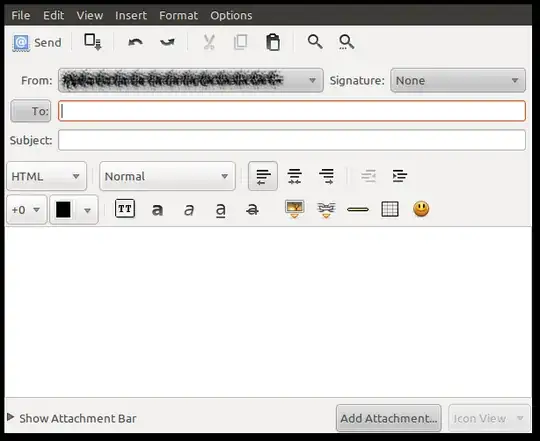Toggle underline text formatting
540x441 pixels.
pos(220,210)
